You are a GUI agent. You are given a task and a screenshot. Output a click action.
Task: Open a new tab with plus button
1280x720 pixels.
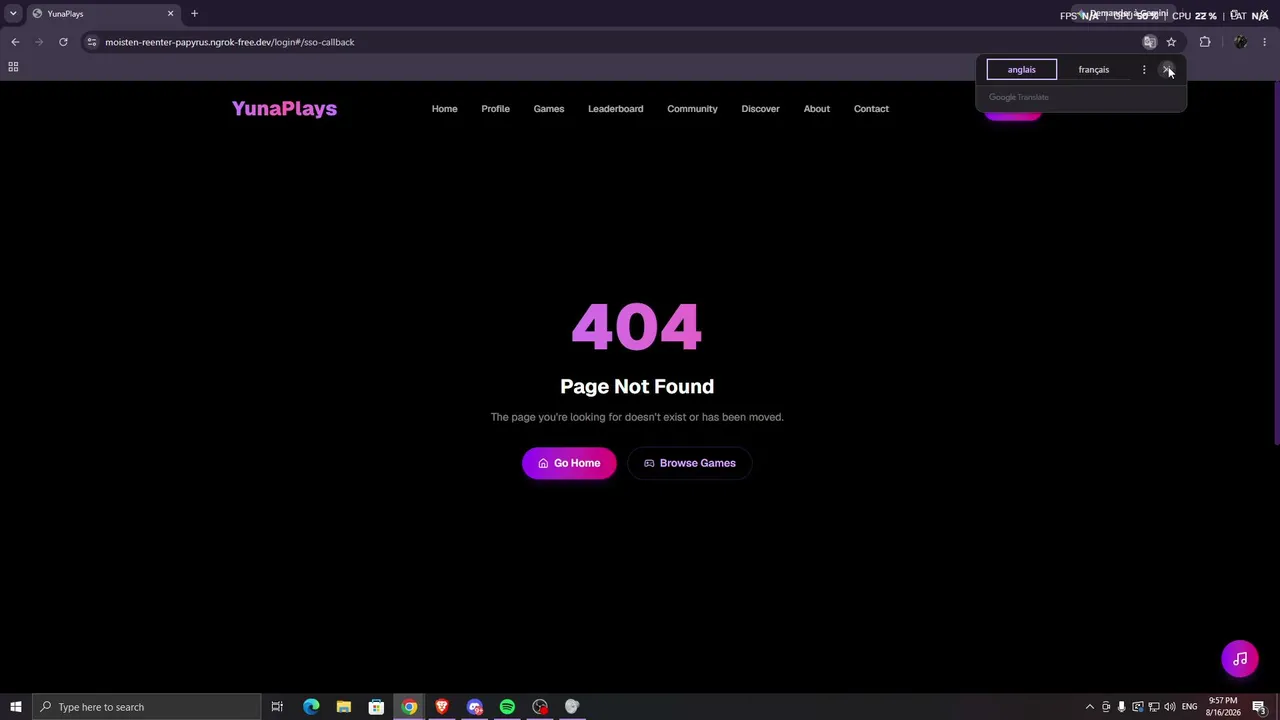[194, 14]
